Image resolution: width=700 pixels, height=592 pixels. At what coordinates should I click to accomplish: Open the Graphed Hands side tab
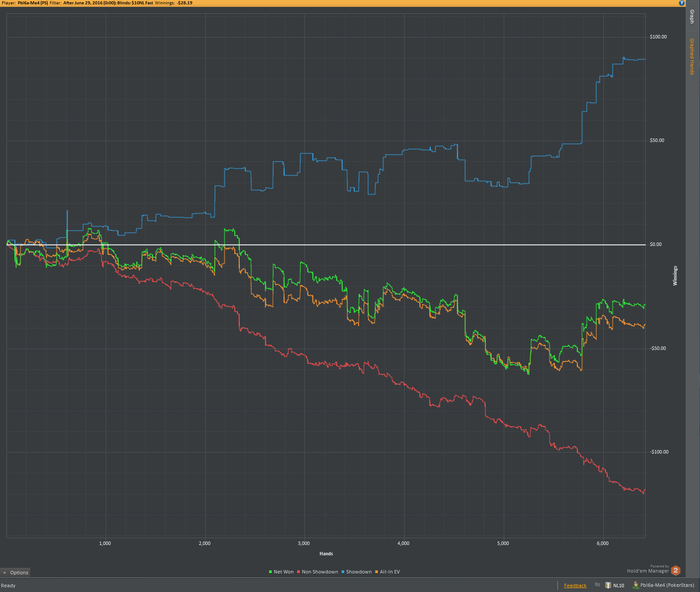[692, 56]
